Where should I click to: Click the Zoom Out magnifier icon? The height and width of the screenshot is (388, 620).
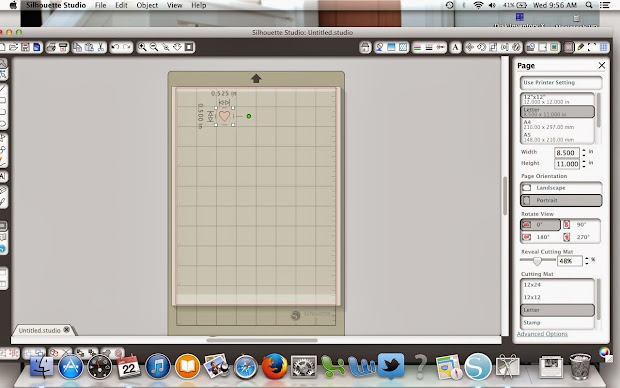(154, 47)
